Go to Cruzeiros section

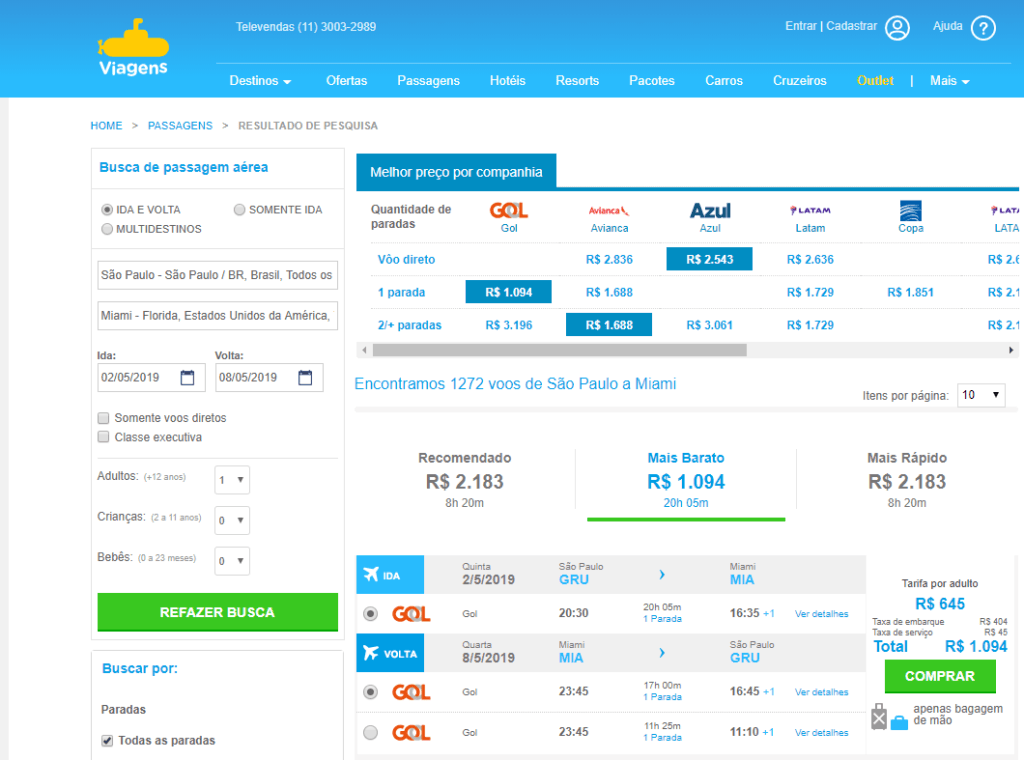click(799, 80)
